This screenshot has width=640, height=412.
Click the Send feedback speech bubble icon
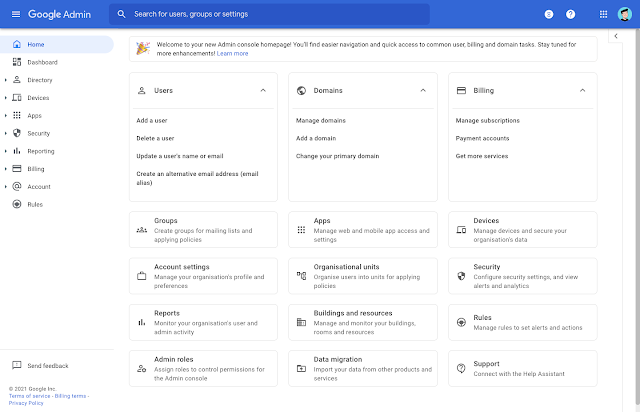pyautogui.click(x=17, y=365)
